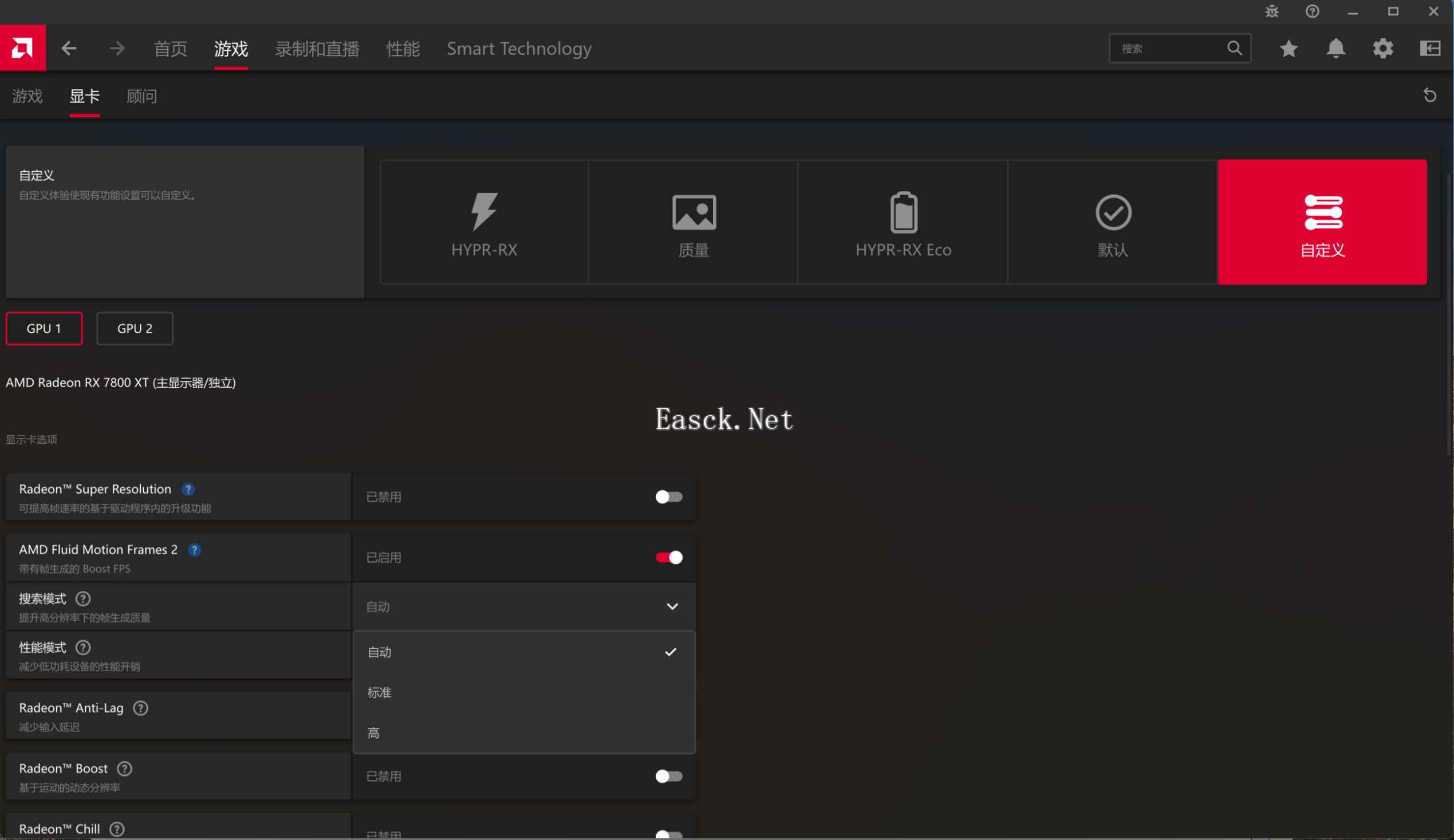Go forward with the right arrow
1454x840 pixels.
(117, 49)
